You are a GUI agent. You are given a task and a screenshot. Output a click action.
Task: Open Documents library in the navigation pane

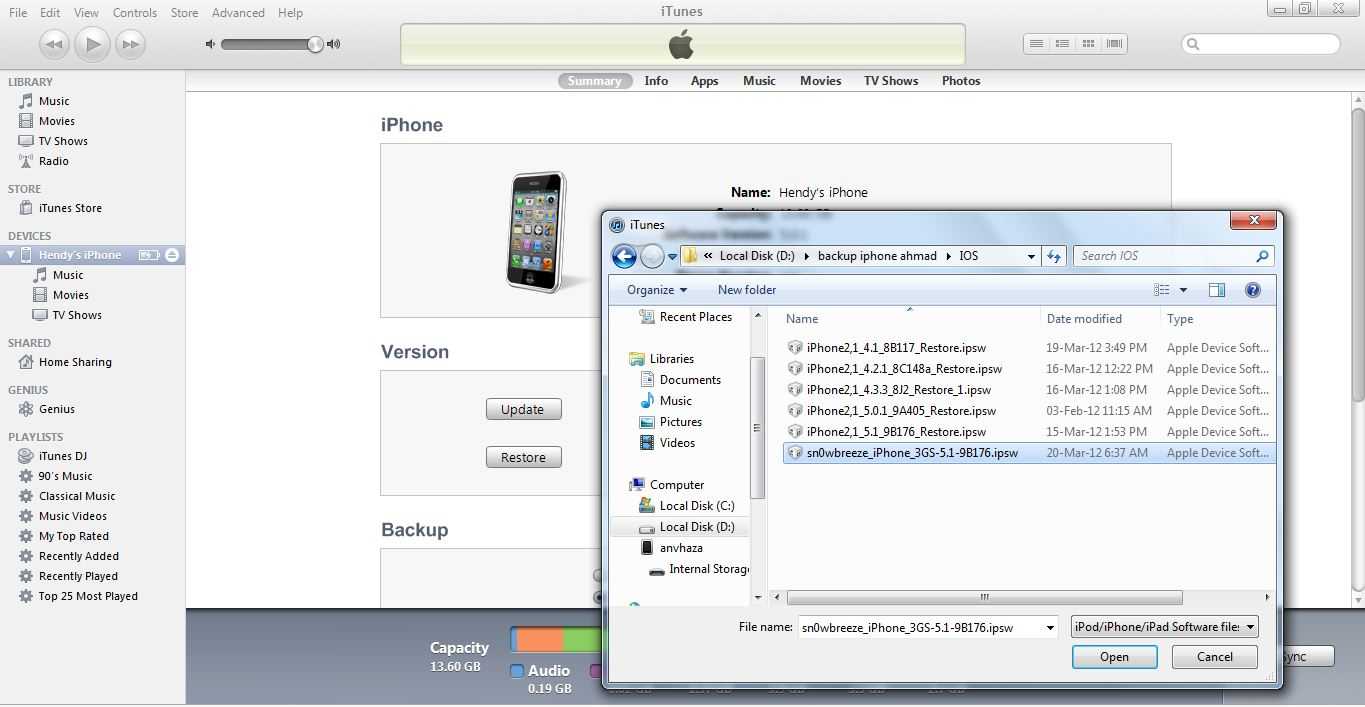pyautogui.click(x=690, y=380)
